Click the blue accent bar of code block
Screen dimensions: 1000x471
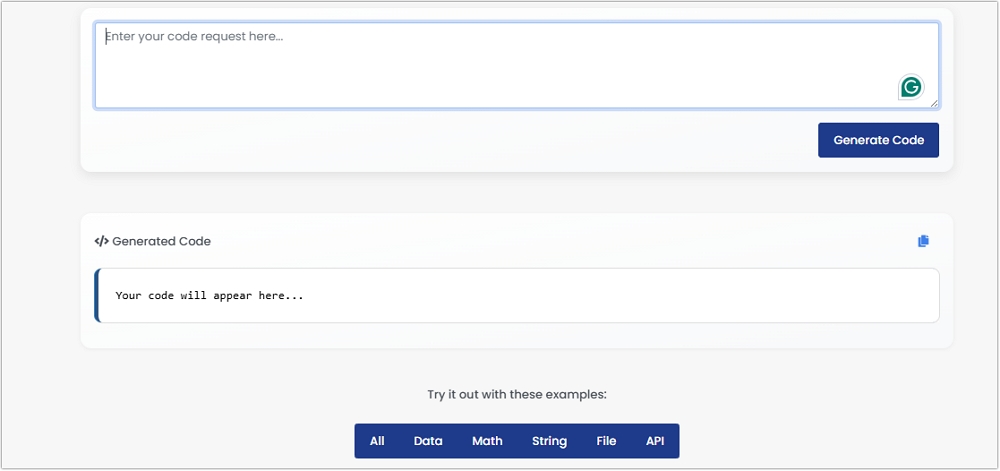coord(97,296)
